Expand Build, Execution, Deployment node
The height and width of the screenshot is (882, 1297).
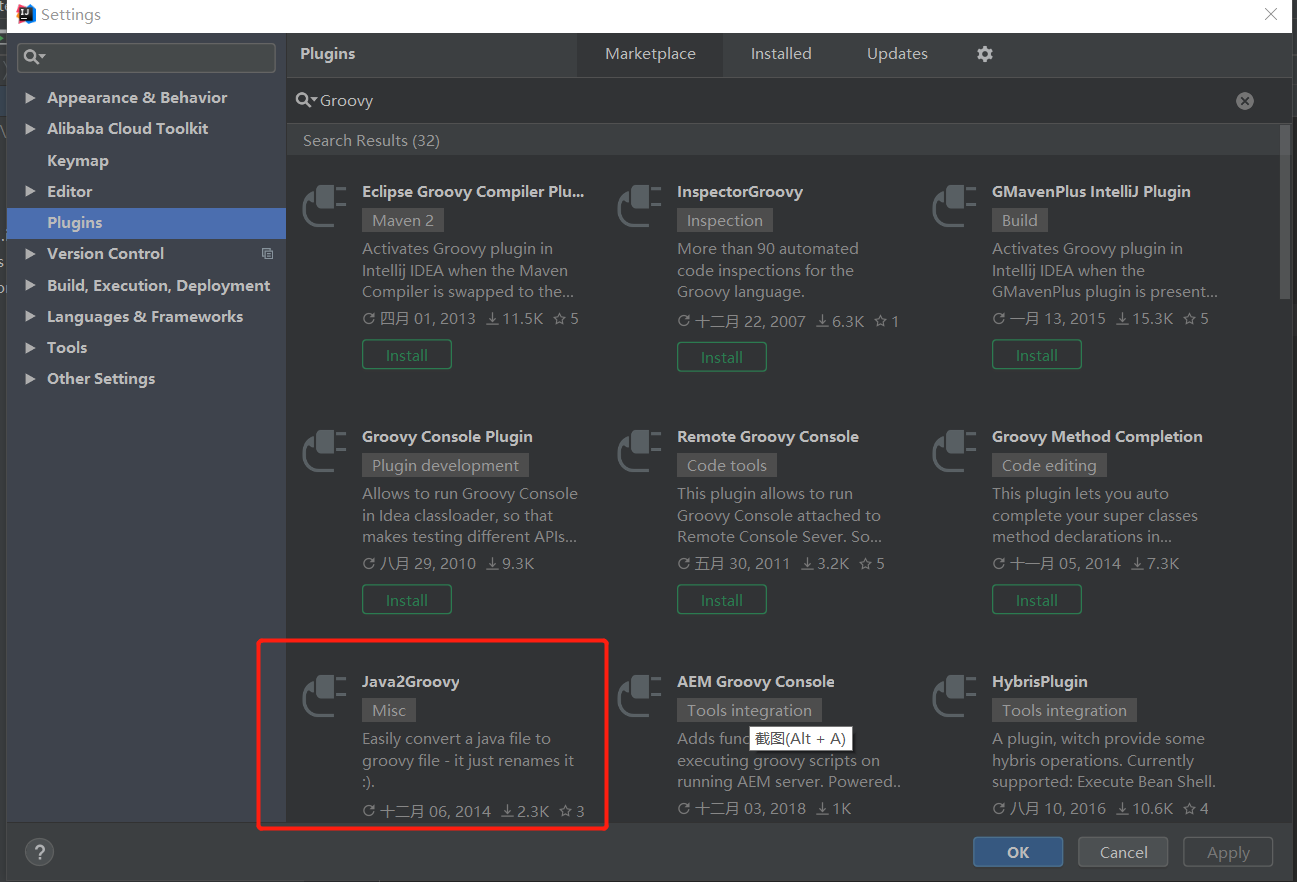[30, 286]
